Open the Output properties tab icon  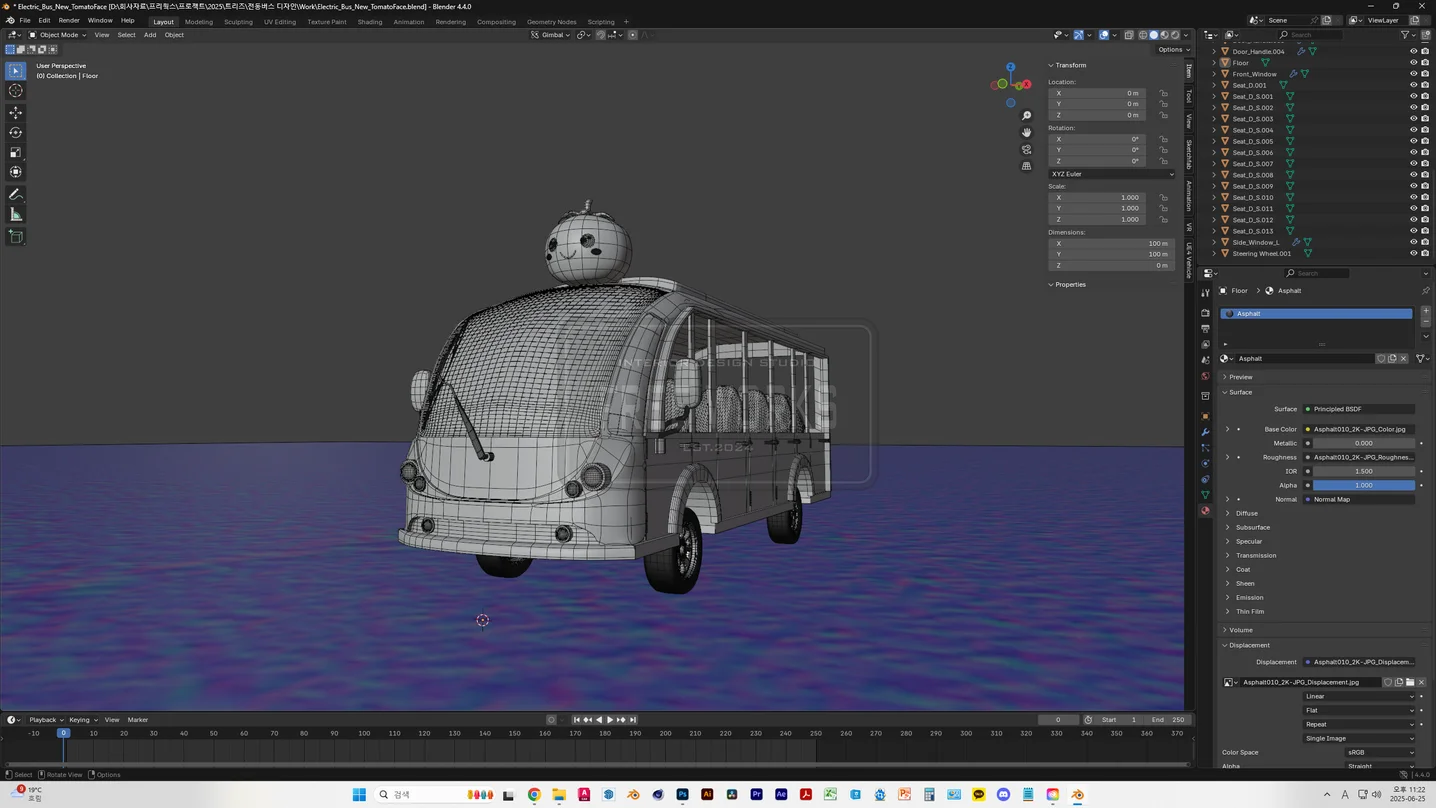pos(1205,329)
